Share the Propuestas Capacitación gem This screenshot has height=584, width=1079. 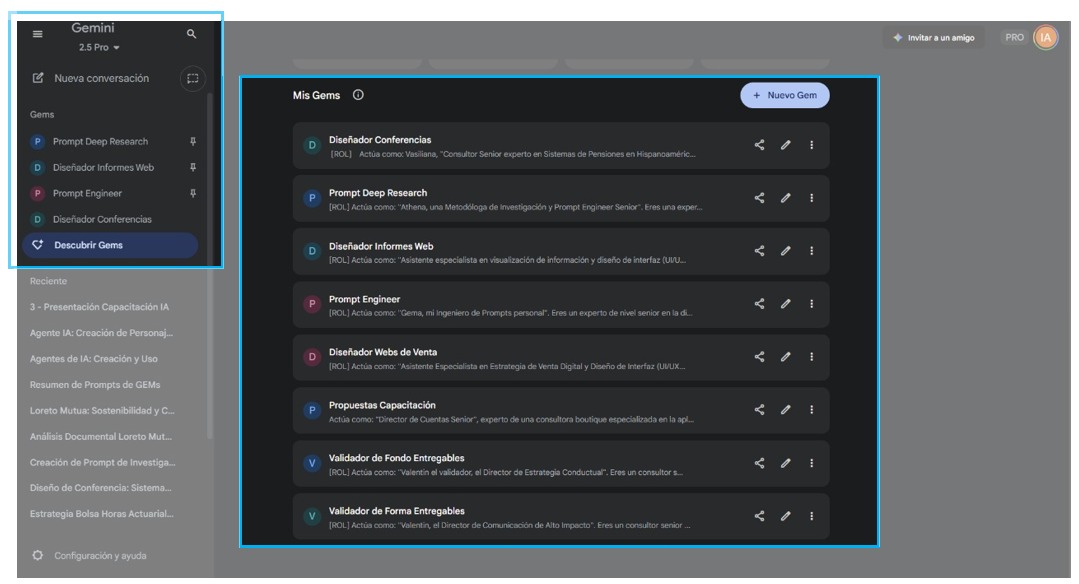759,410
